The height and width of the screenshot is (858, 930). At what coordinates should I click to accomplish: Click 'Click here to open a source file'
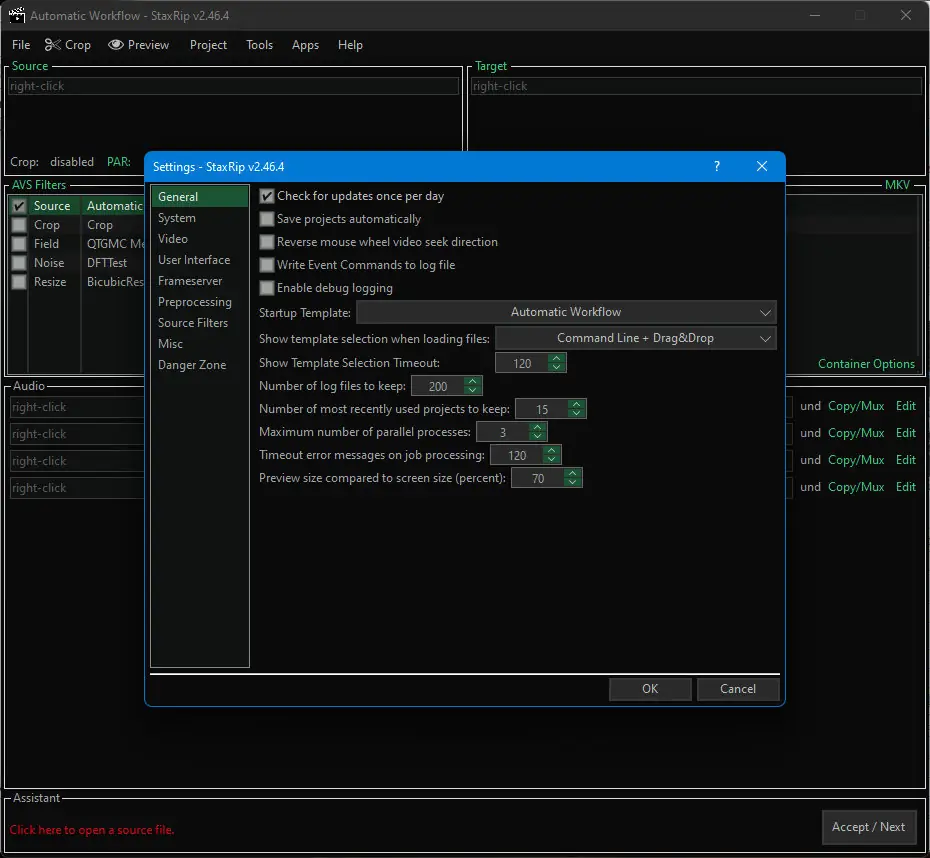click(92, 830)
